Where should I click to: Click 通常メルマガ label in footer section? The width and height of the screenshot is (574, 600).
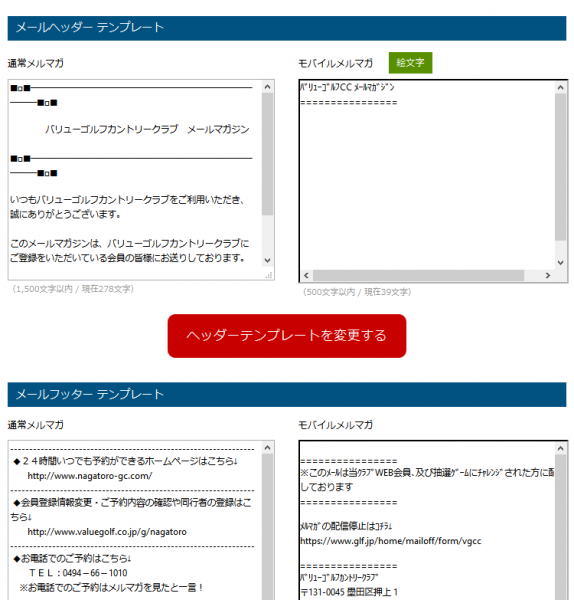pyautogui.click(x=36, y=425)
